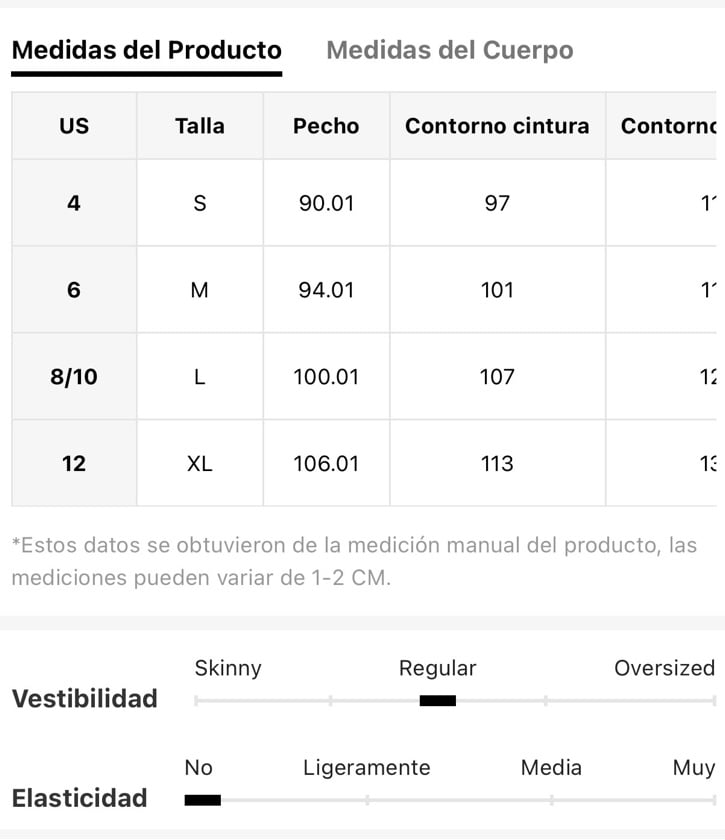Select the US size 8/10 row
This screenshot has height=840, width=725.
pos(364,377)
